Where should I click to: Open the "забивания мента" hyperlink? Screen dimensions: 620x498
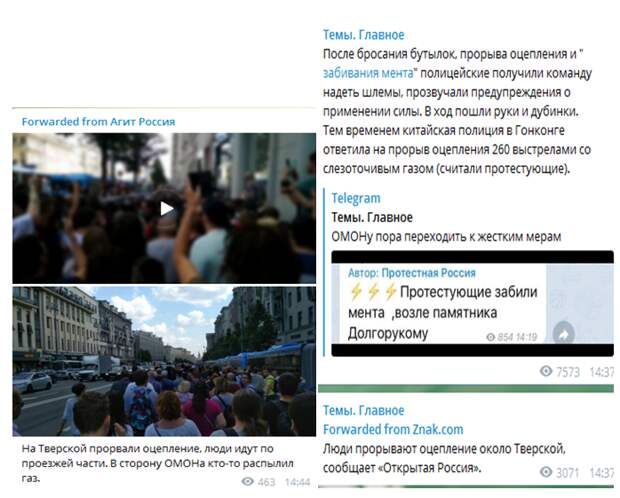(x=368, y=73)
